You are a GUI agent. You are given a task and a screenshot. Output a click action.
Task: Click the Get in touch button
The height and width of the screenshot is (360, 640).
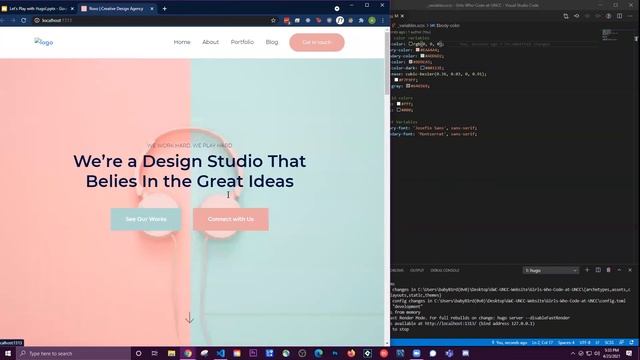317,42
